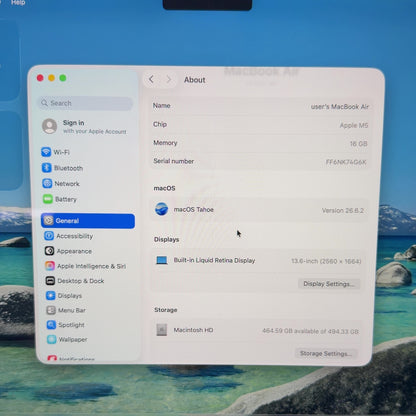Select the Bluetooth icon in sidebar
Screen dimensions: 416x416
[47, 168]
